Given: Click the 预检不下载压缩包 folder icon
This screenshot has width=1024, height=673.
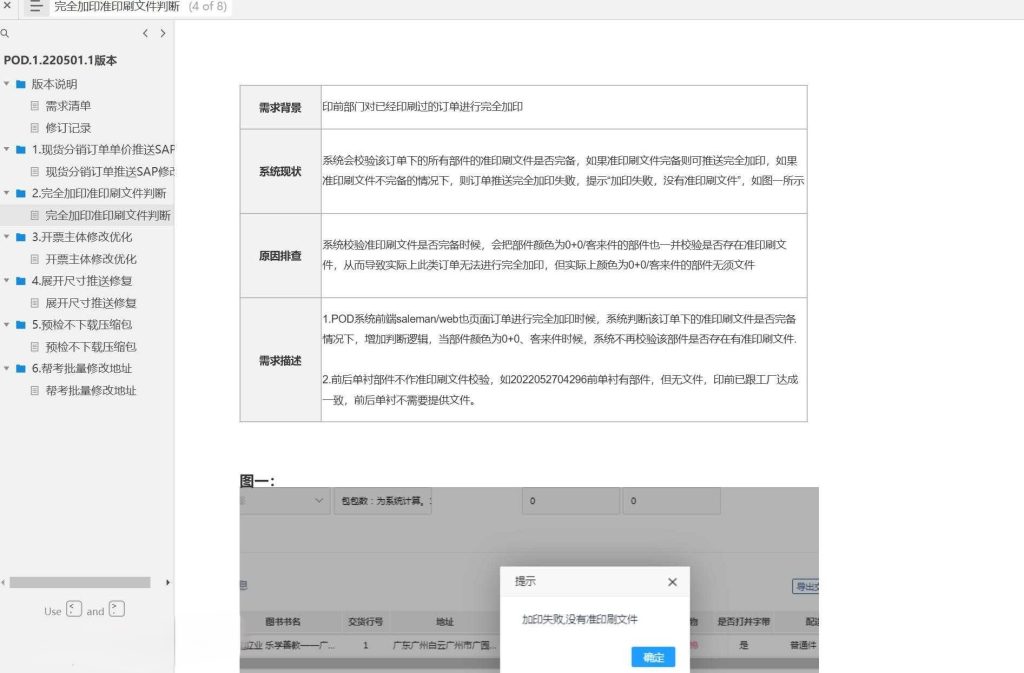Looking at the screenshot, I should (x=22, y=324).
